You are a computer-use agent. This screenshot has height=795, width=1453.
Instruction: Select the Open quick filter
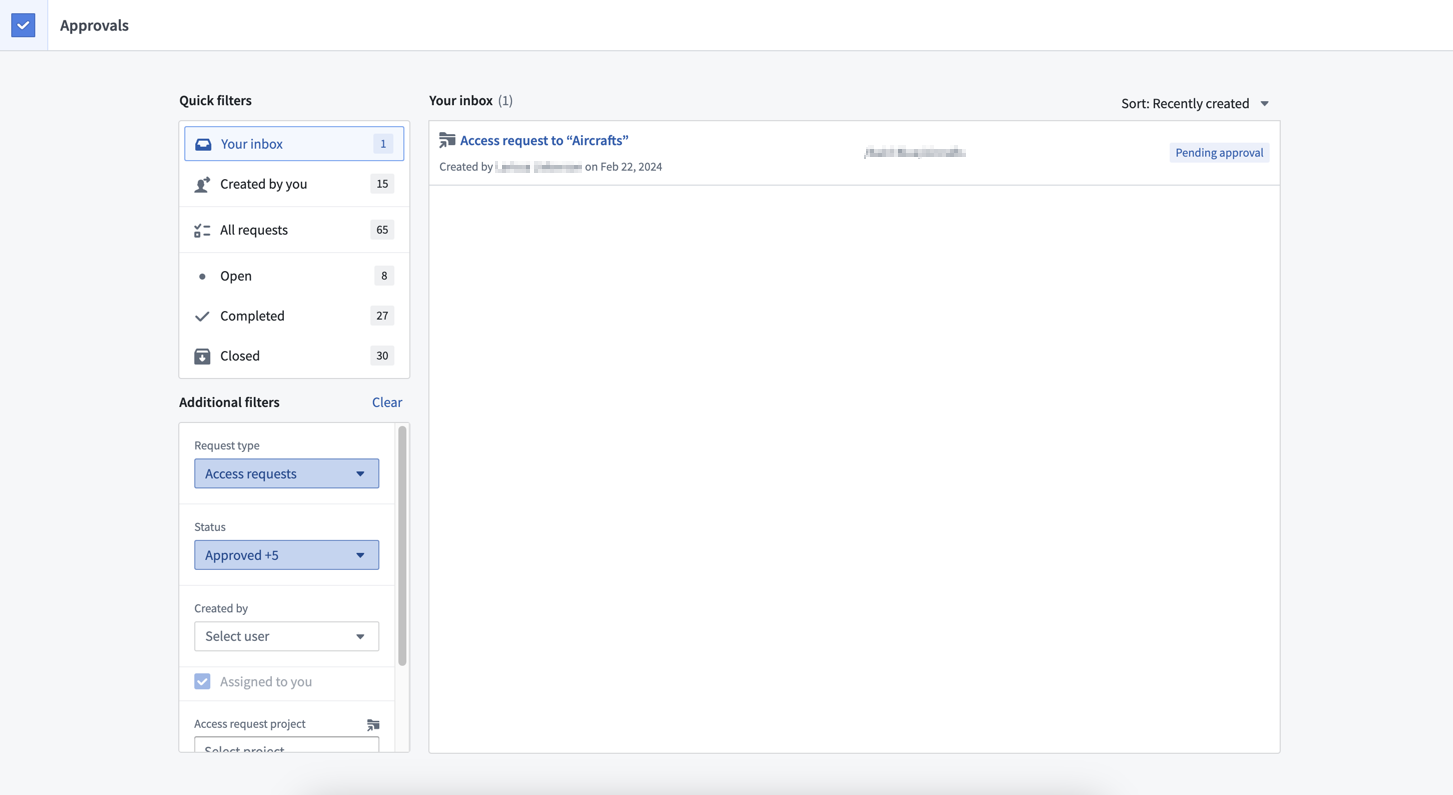[294, 276]
